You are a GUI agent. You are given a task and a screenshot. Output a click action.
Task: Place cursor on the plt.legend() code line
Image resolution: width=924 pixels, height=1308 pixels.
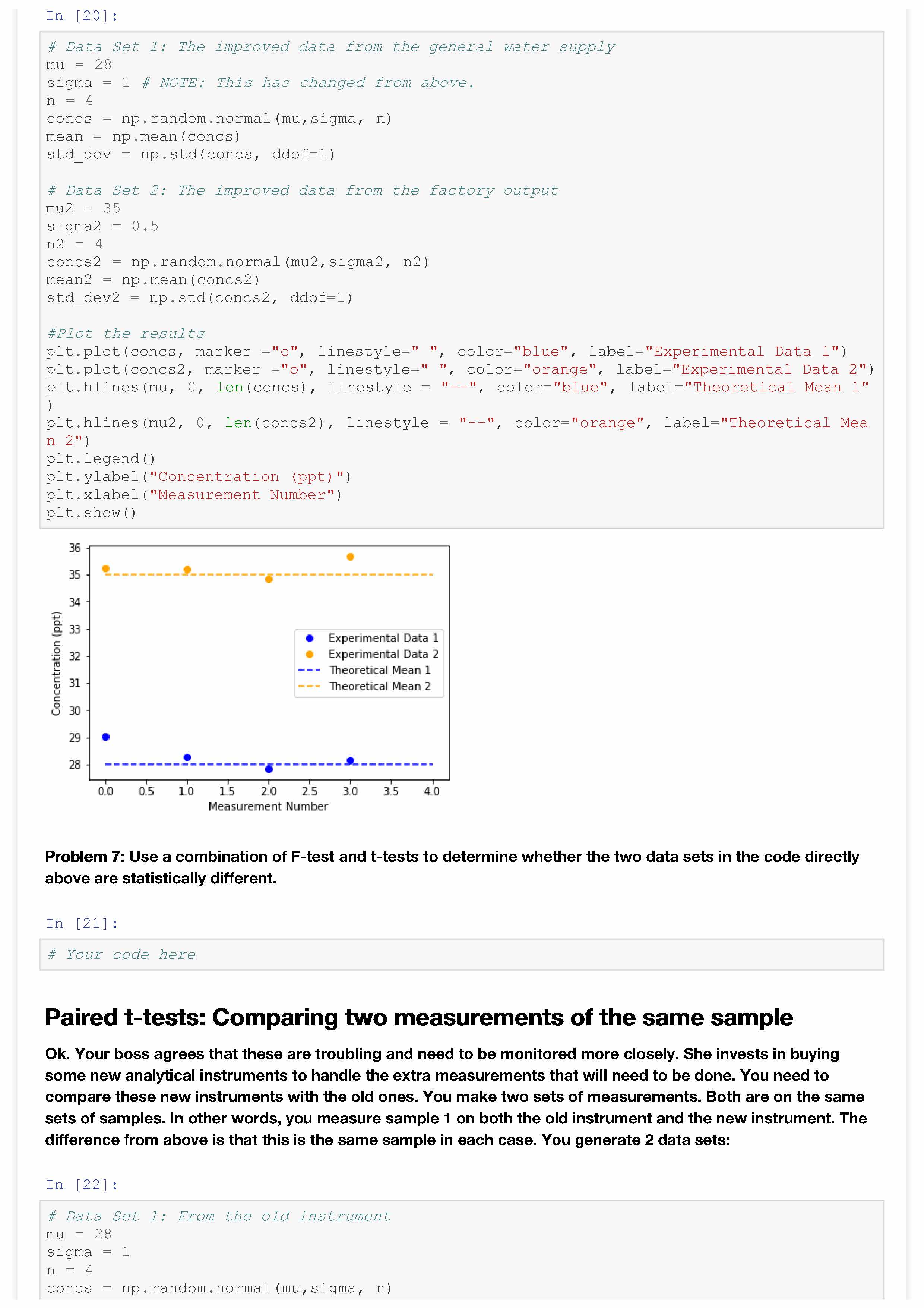[101, 458]
